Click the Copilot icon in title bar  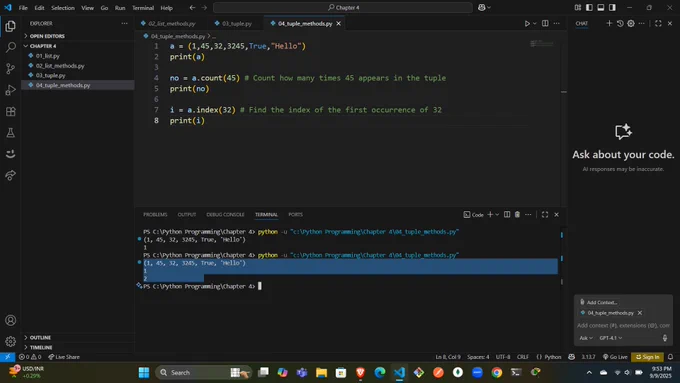click(481, 7)
